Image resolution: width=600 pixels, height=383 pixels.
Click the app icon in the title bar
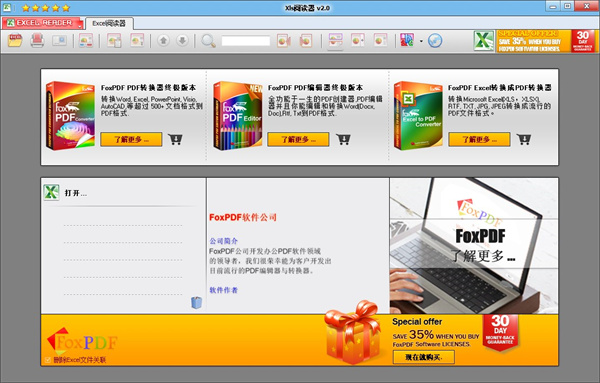(7, 7)
